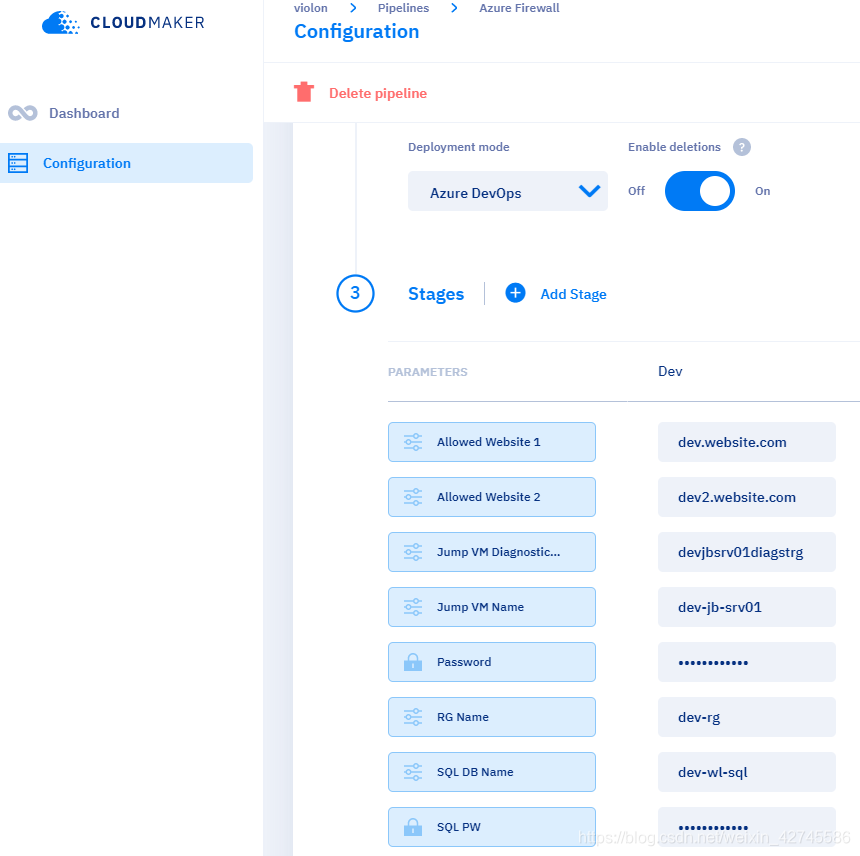This screenshot has width=860, height=856.
Task: Go to violon breadcrumb link
Action: (x=310, y=8)
